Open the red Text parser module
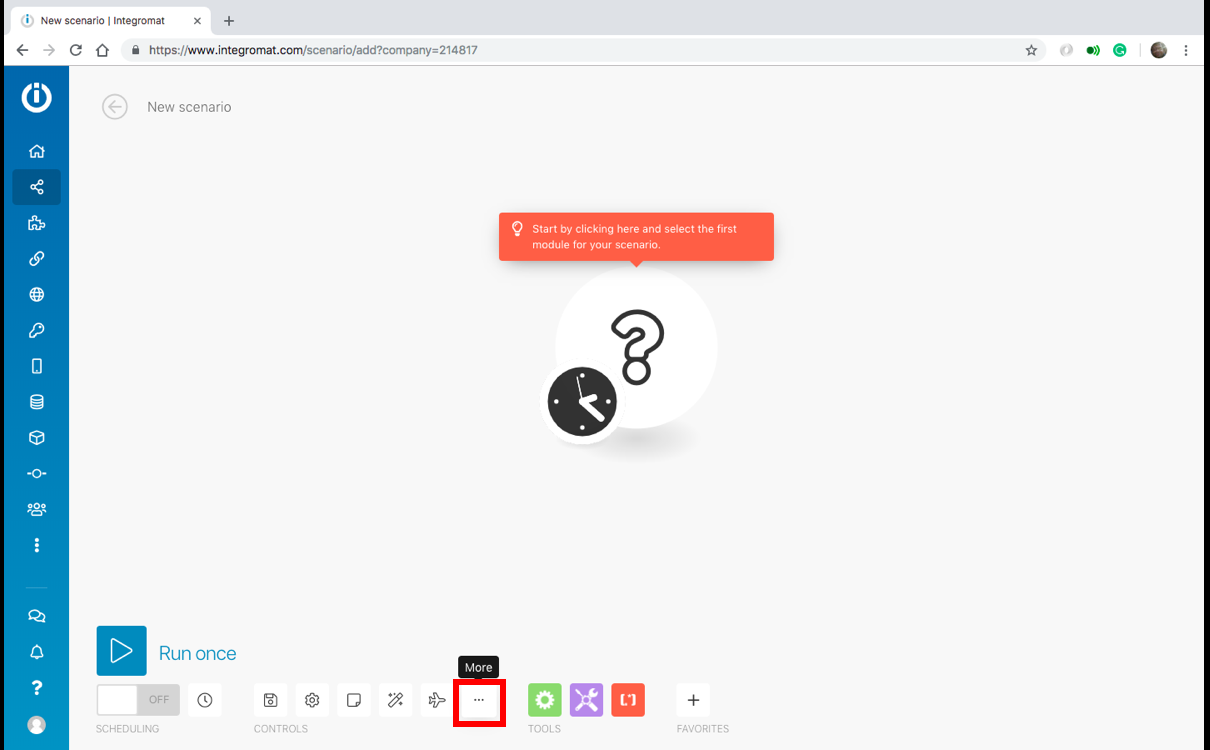1210x750 pixels. [x=628, y=700]
